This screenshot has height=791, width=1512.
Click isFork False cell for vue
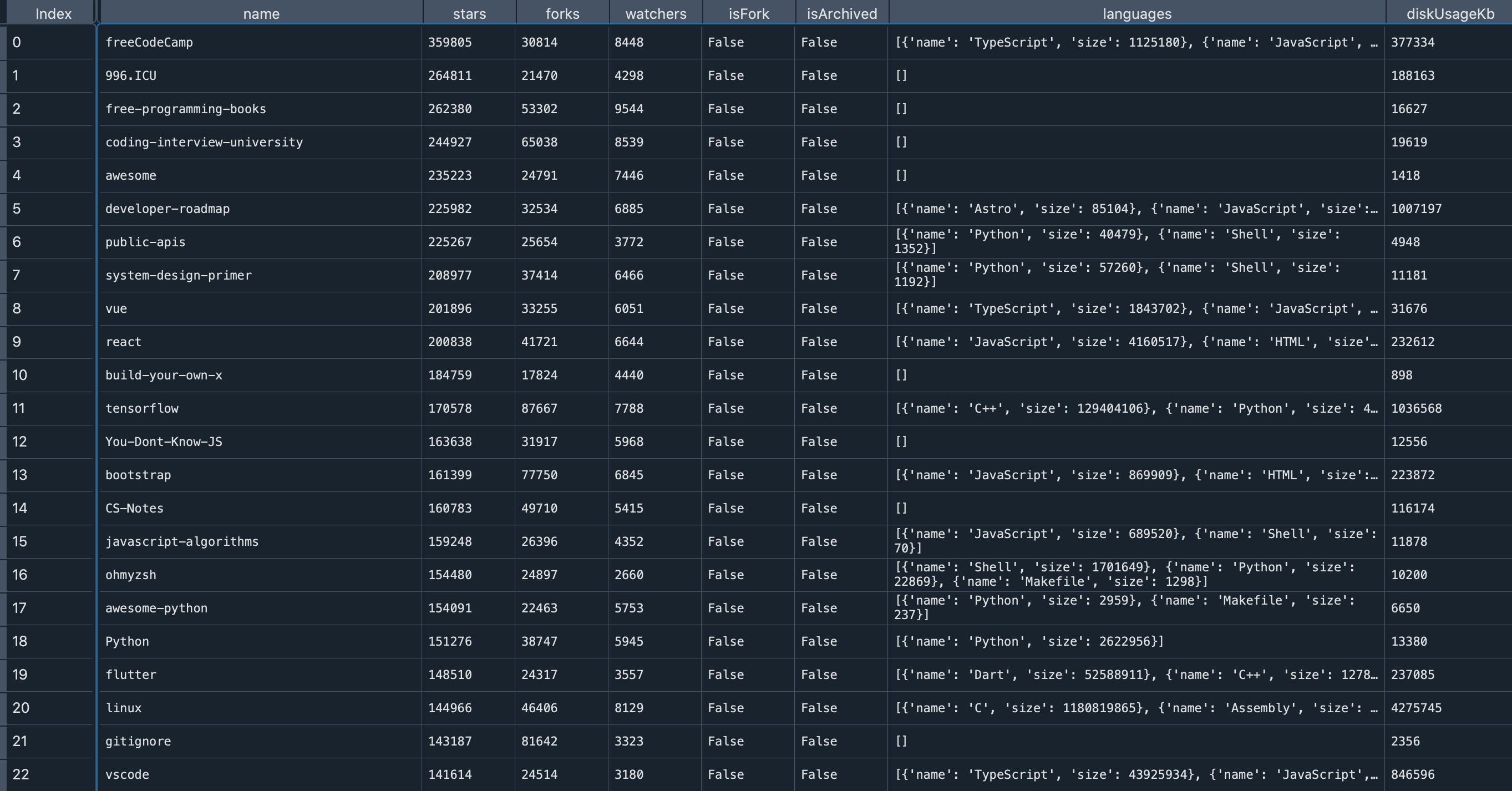(x=725, y=308)
